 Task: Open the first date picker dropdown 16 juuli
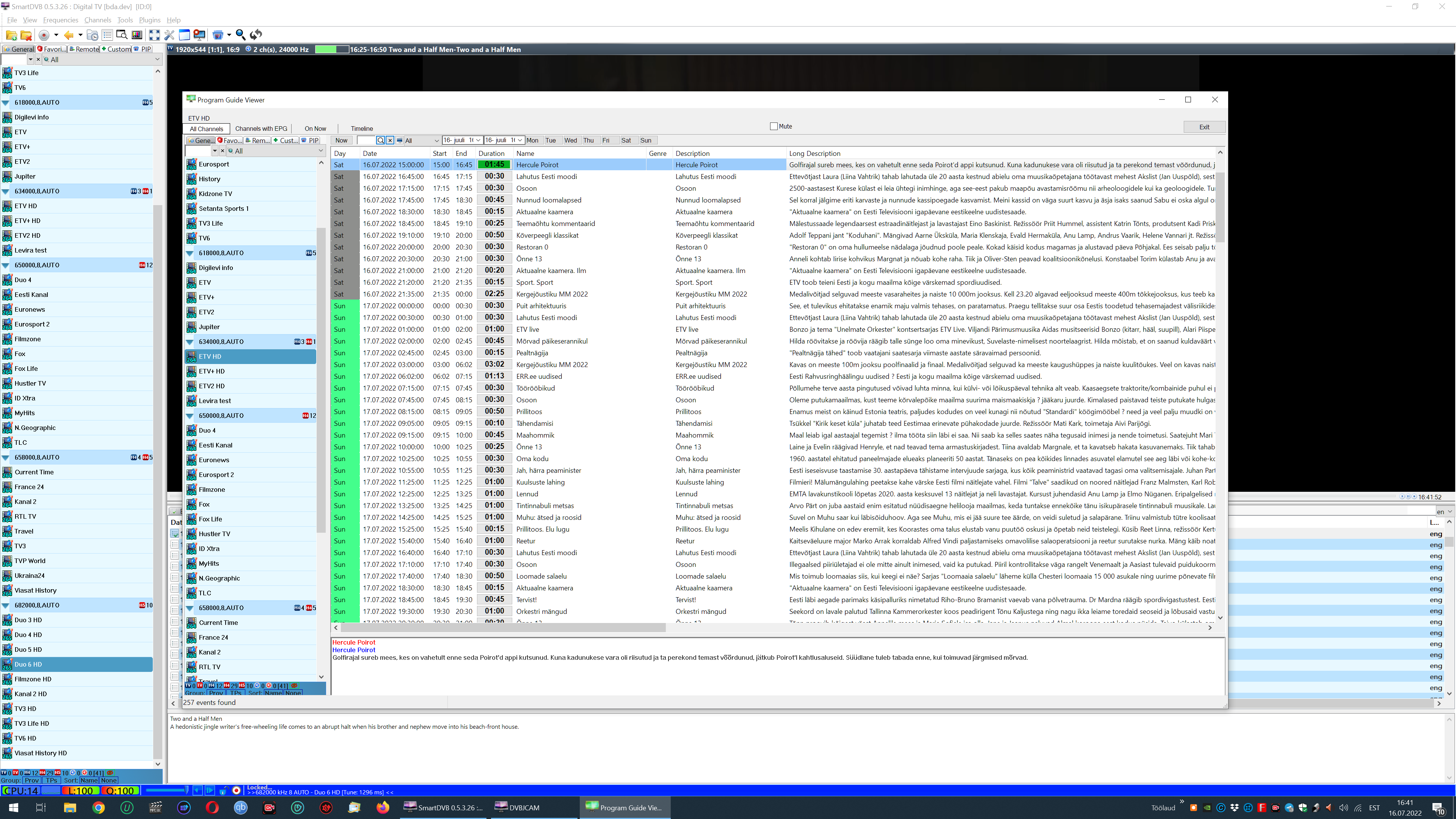pyautogui.click(x=478, y=140)
